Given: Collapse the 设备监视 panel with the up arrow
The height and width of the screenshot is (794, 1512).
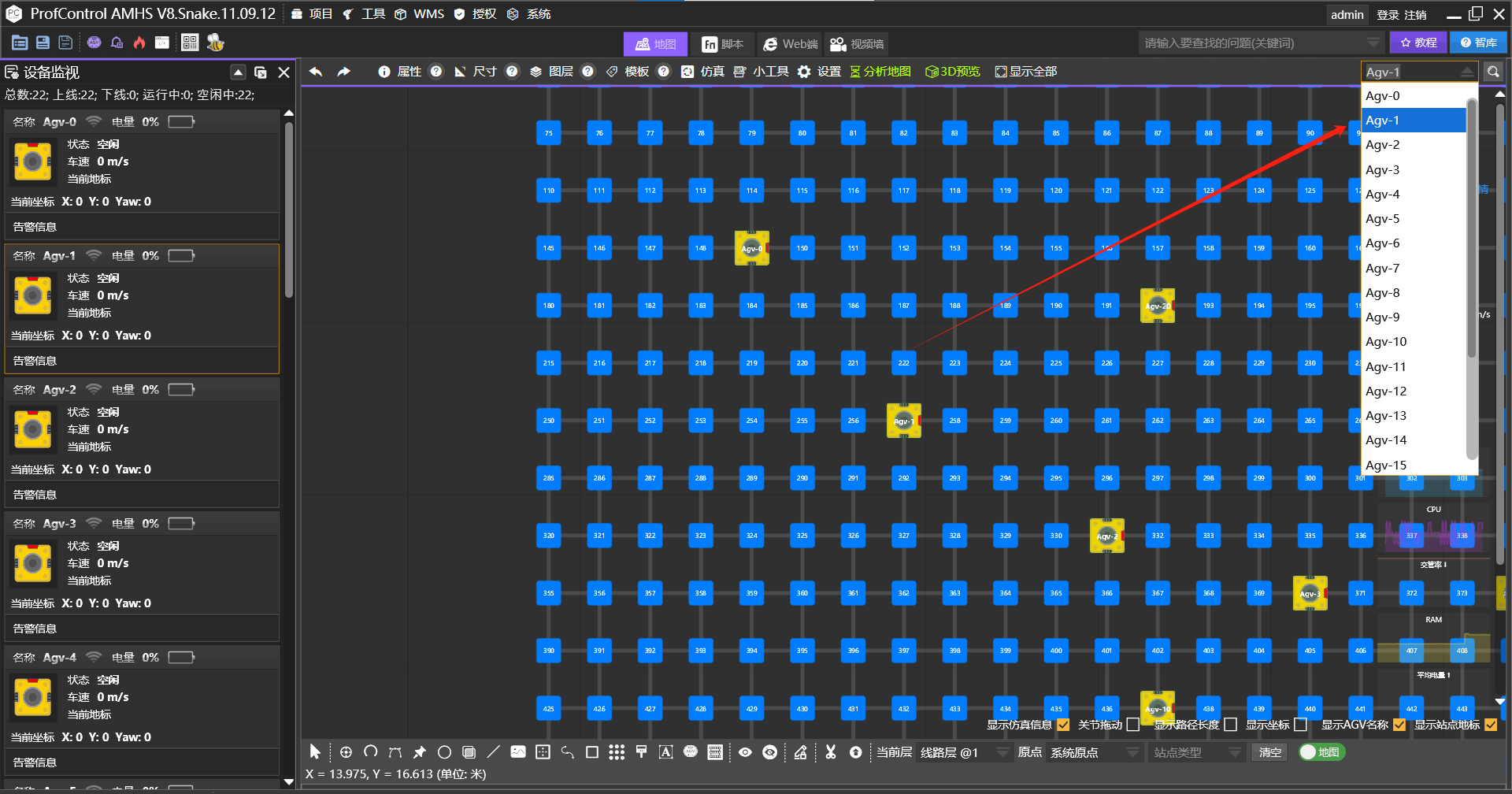Looking at the screenshot, I should (x=238, y=72).
